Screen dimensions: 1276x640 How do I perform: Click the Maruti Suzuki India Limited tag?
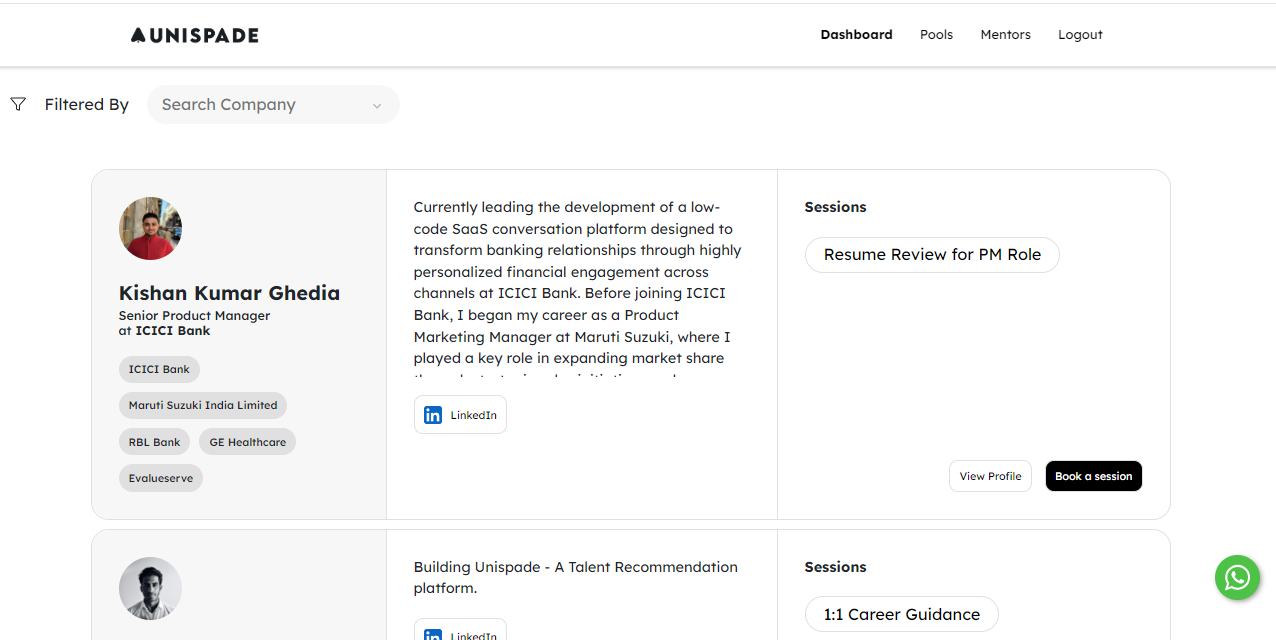[203, 405]
